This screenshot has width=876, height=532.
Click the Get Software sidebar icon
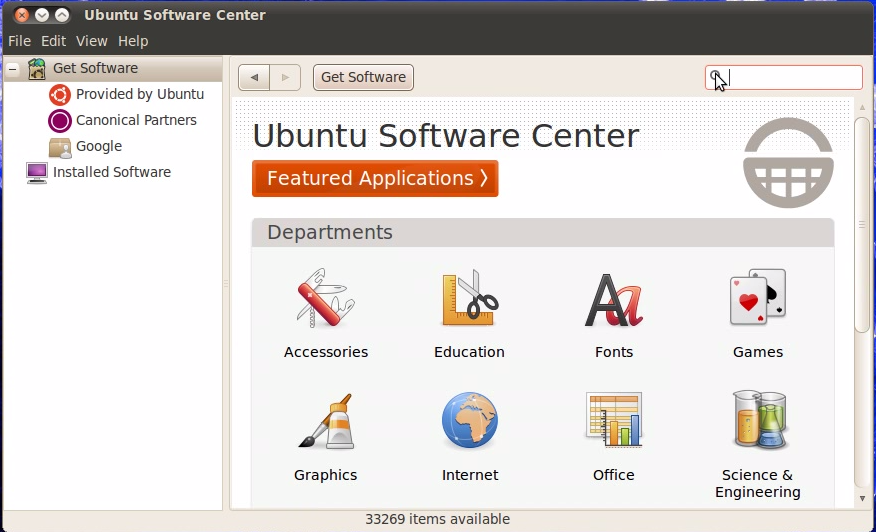pyautogui.click(x=37, y=69)
